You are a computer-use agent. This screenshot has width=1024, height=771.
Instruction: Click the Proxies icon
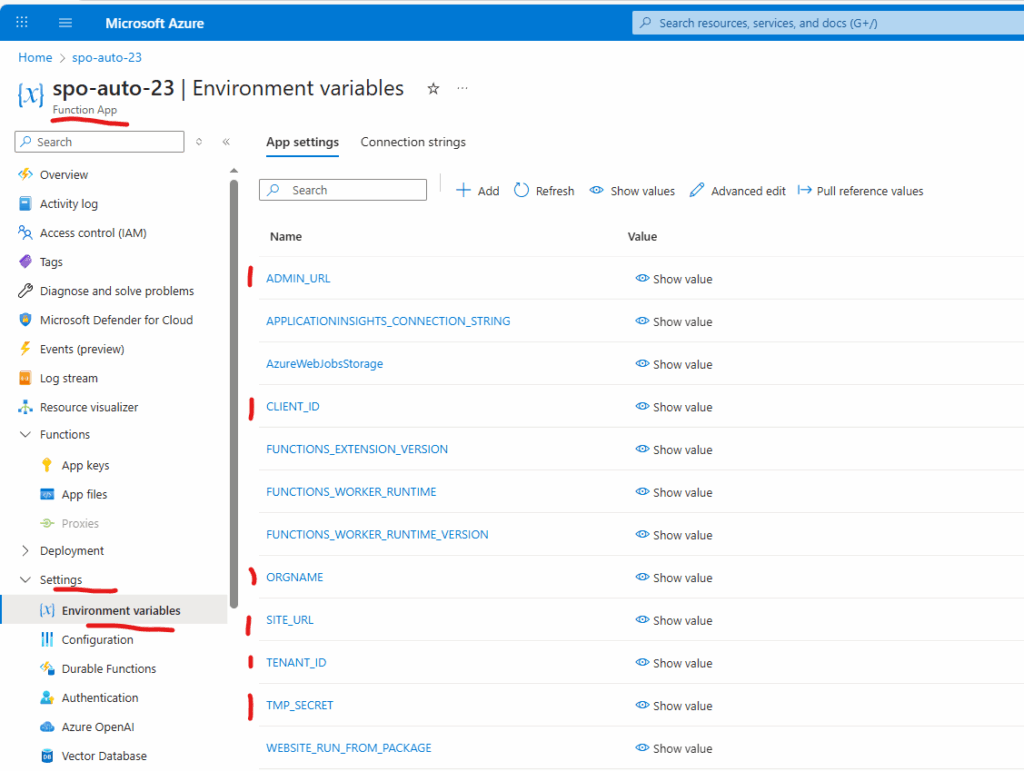pyautogui.click(x=47, y=523)
